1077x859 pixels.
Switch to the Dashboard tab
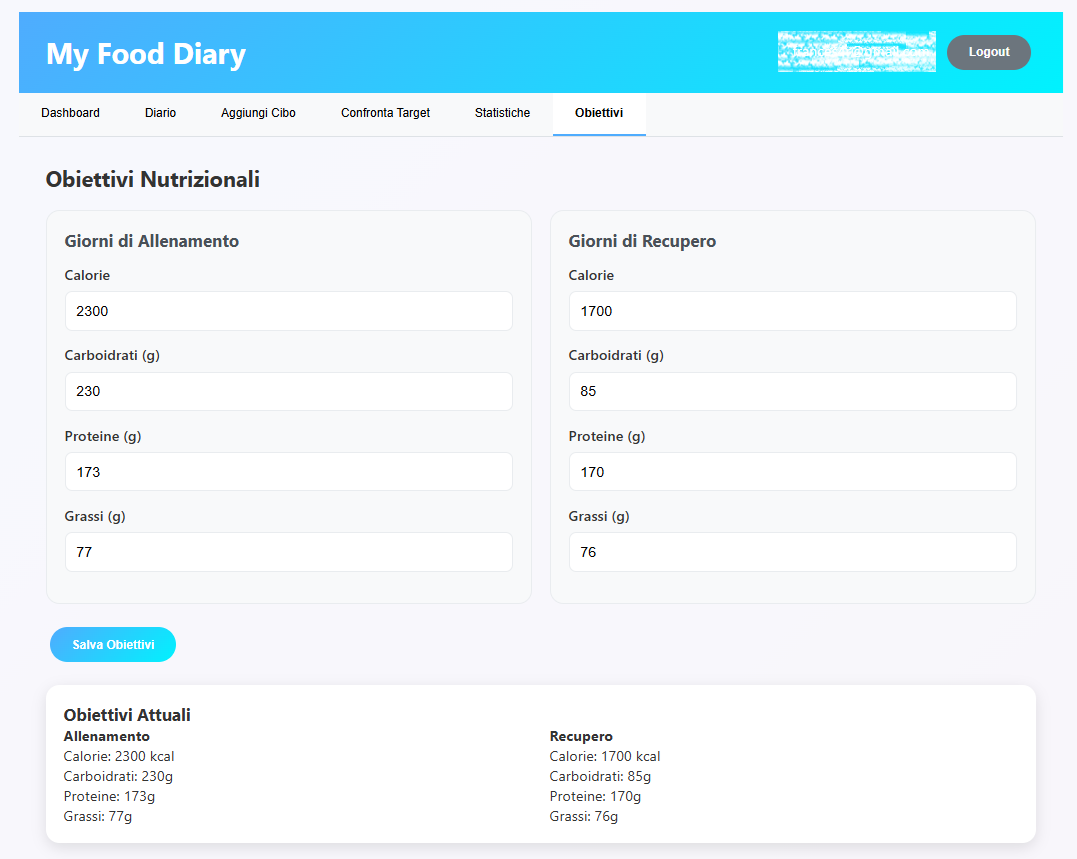[70, 113]
